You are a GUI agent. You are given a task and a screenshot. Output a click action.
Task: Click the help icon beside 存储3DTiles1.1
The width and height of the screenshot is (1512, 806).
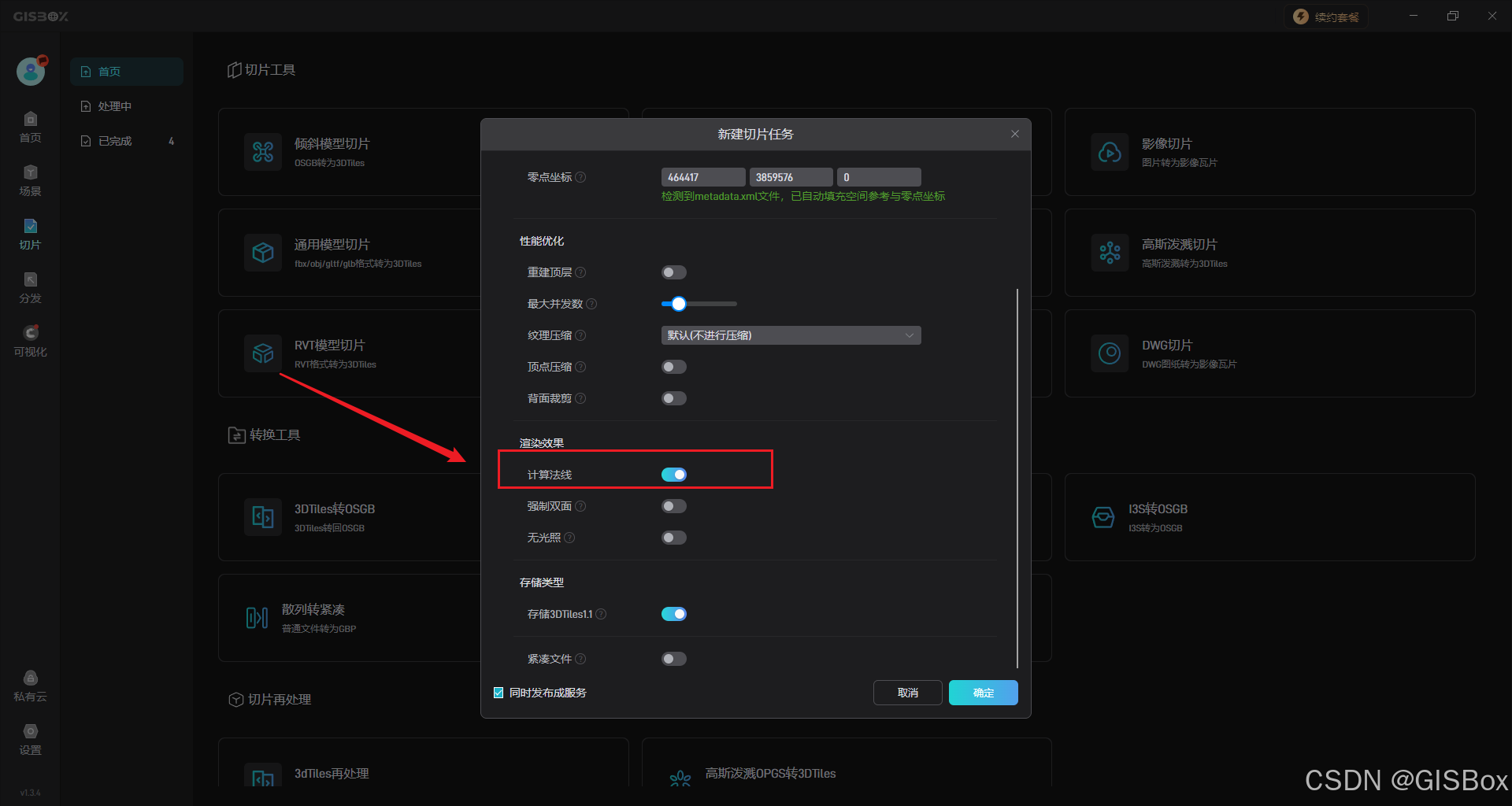pos(601,614)
